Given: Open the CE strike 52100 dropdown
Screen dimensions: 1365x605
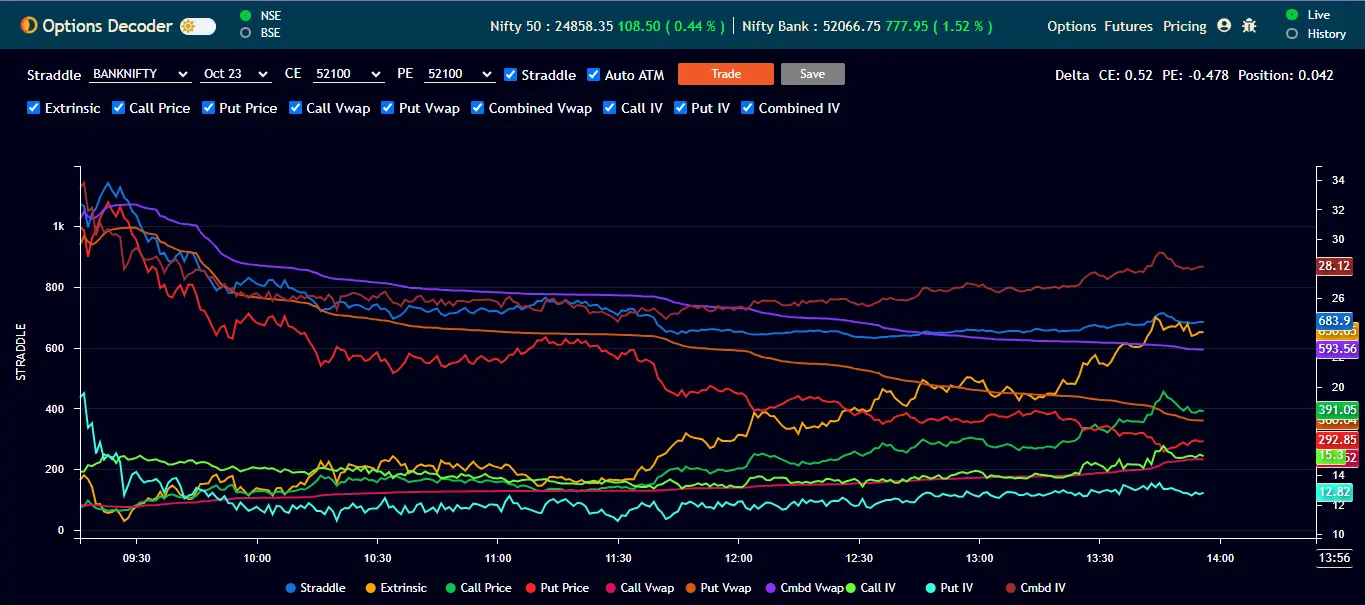Looking at the screenshot, I should (x=347, y=74).
